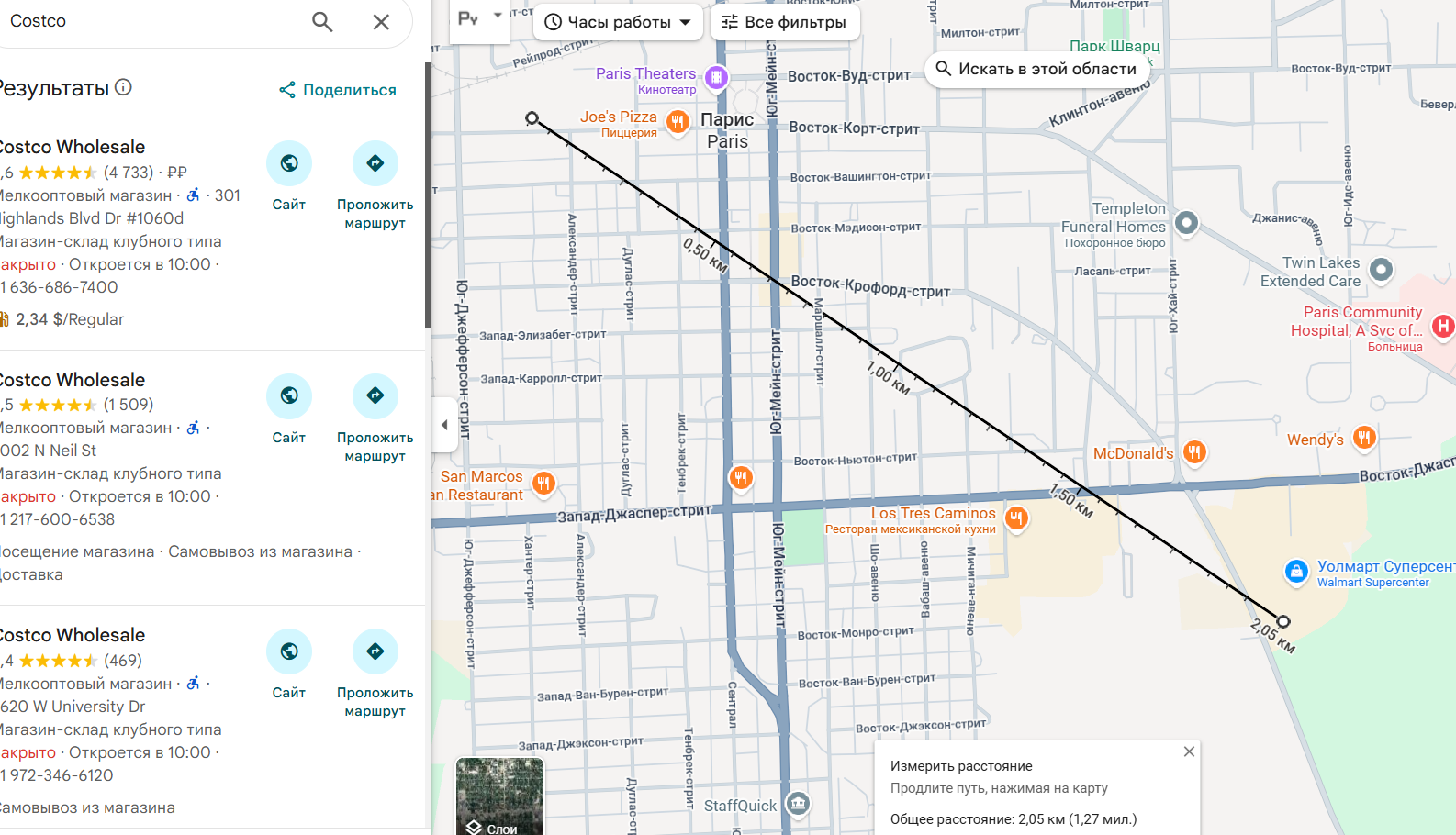
Task: Select the StaffQuick map pin
Action: tap(798, 804)
